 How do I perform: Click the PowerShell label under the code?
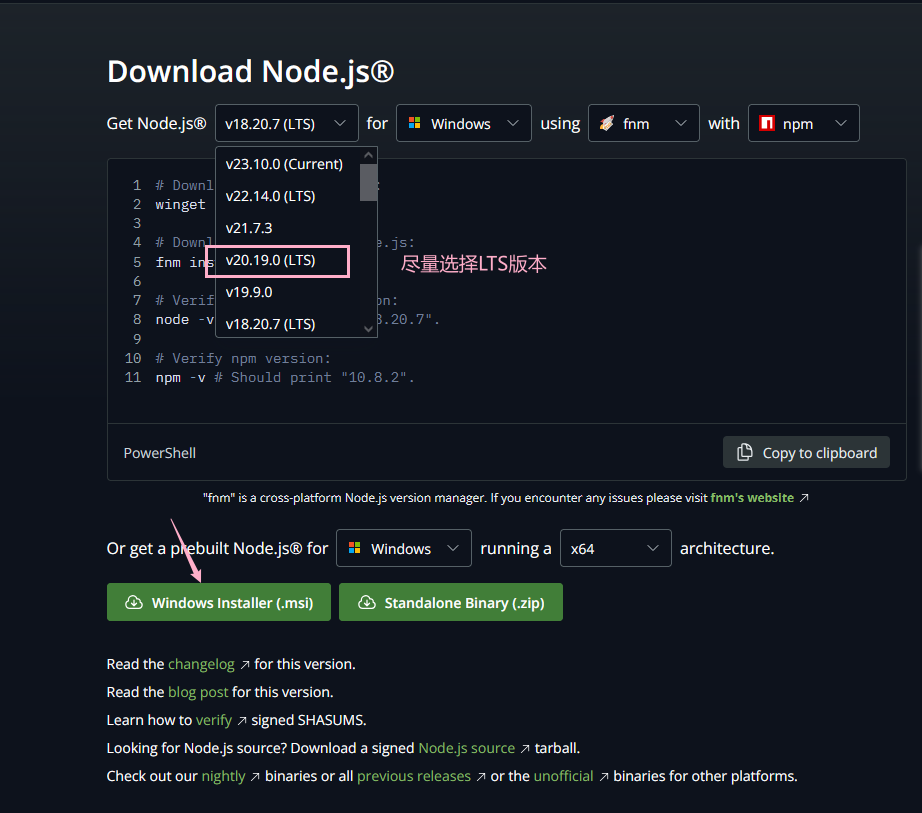pyautogui.click(x=159, y=453)
